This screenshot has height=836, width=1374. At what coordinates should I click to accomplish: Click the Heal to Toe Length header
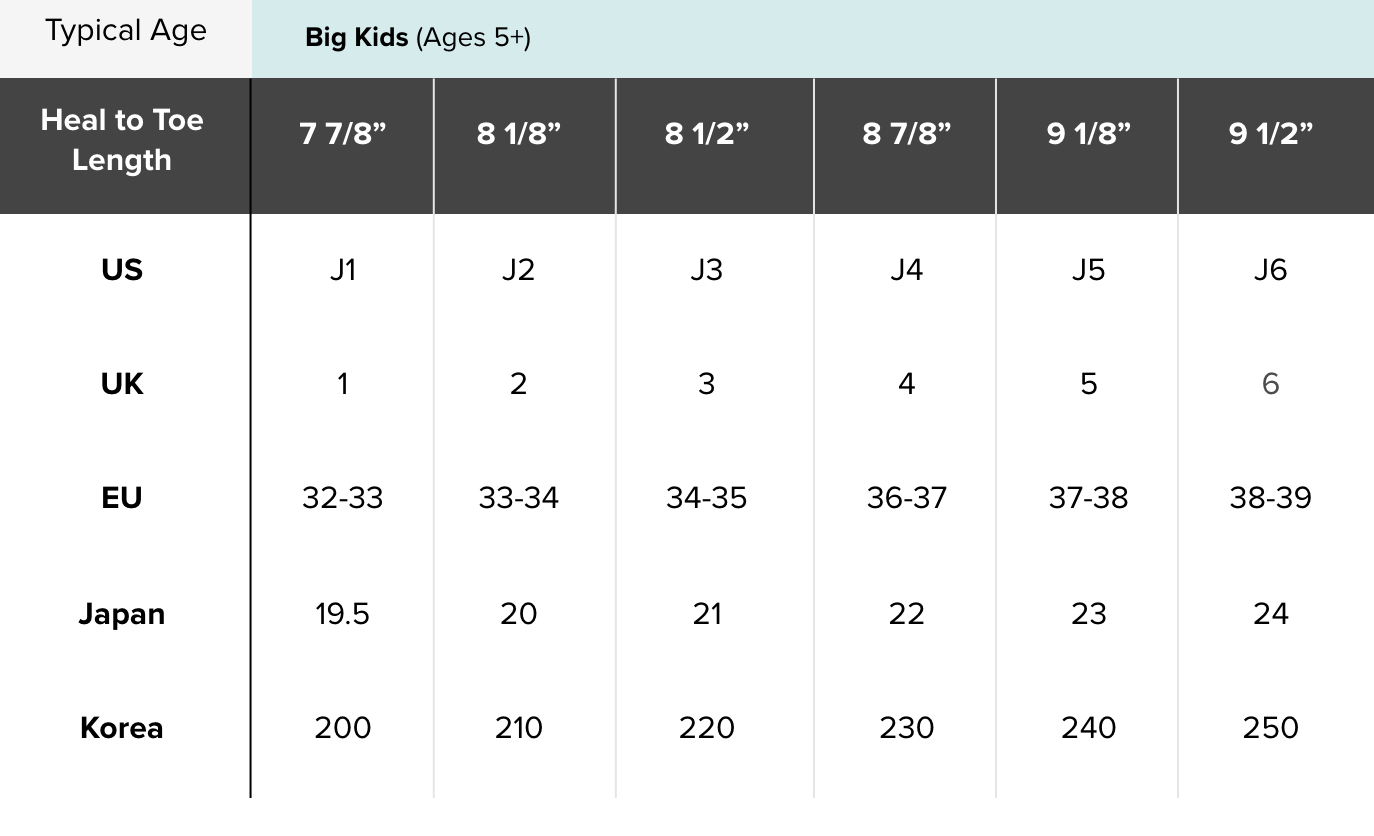122,140
